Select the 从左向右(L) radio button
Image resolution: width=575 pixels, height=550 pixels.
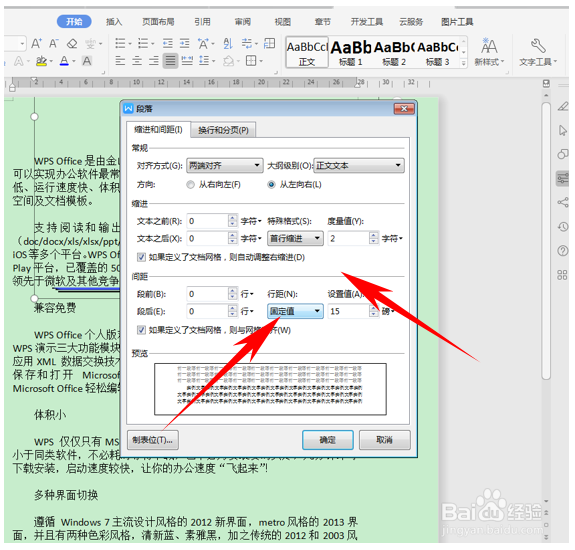(x=271, y=185)
